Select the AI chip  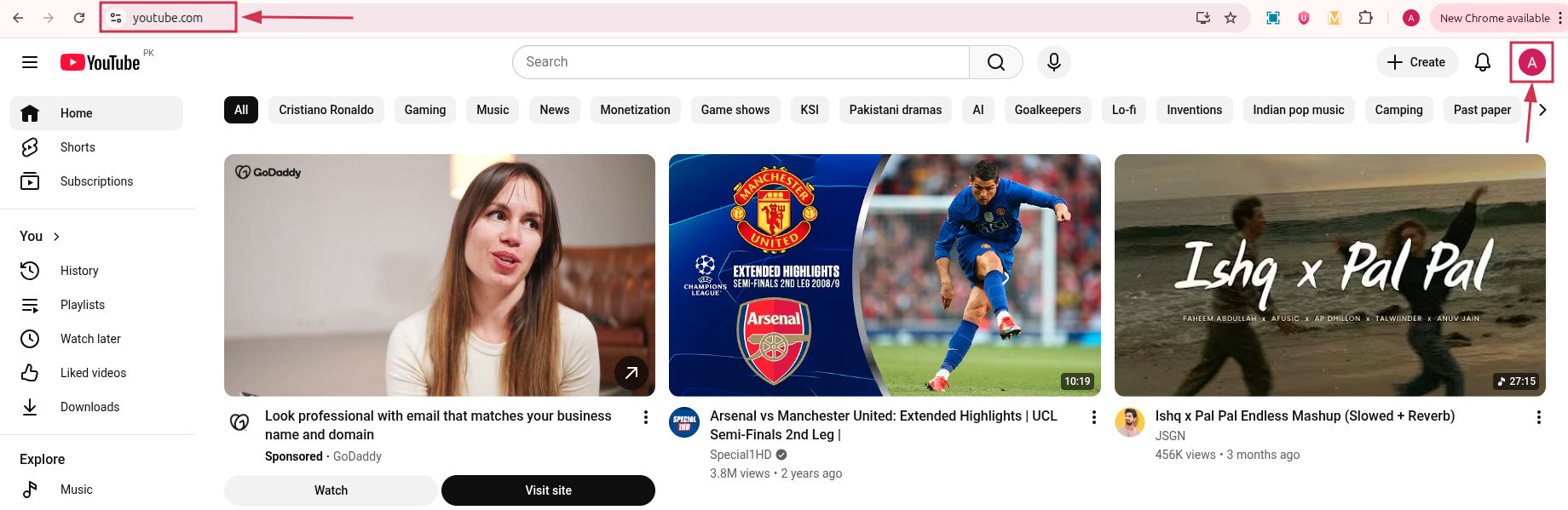point(978,110)
